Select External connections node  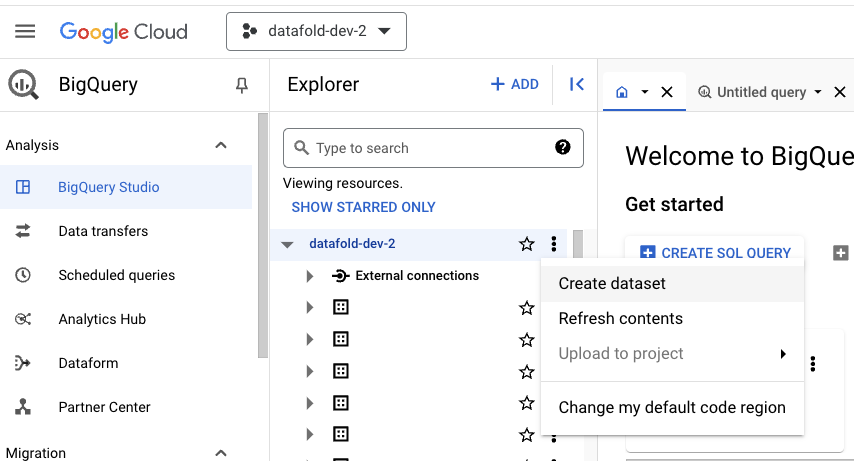coord(417,276)
